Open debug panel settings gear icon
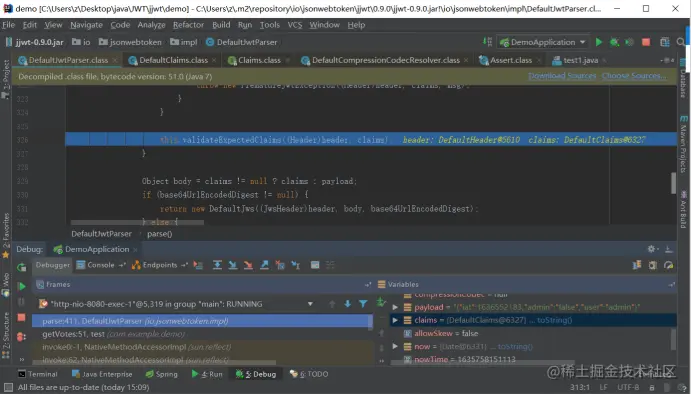The width and height of the screenshot is (691, 394). [651, 249]
